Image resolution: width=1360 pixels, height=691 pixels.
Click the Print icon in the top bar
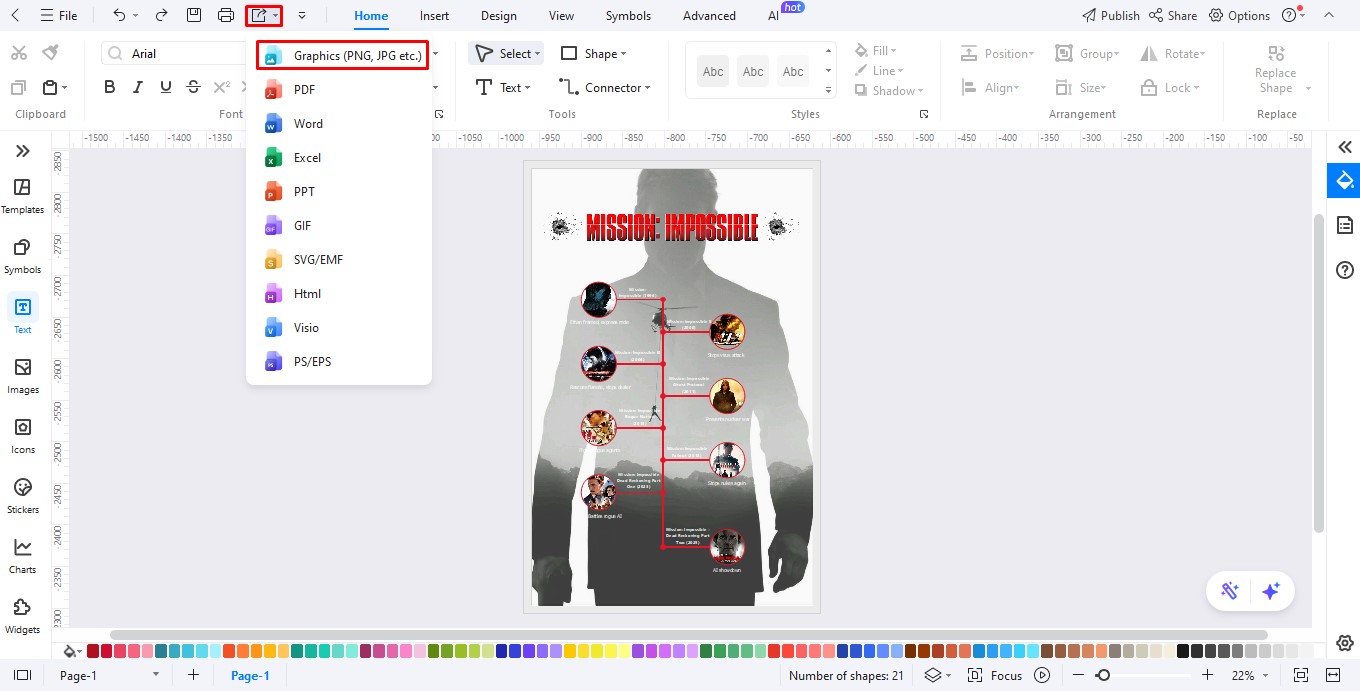pos(226,16)
